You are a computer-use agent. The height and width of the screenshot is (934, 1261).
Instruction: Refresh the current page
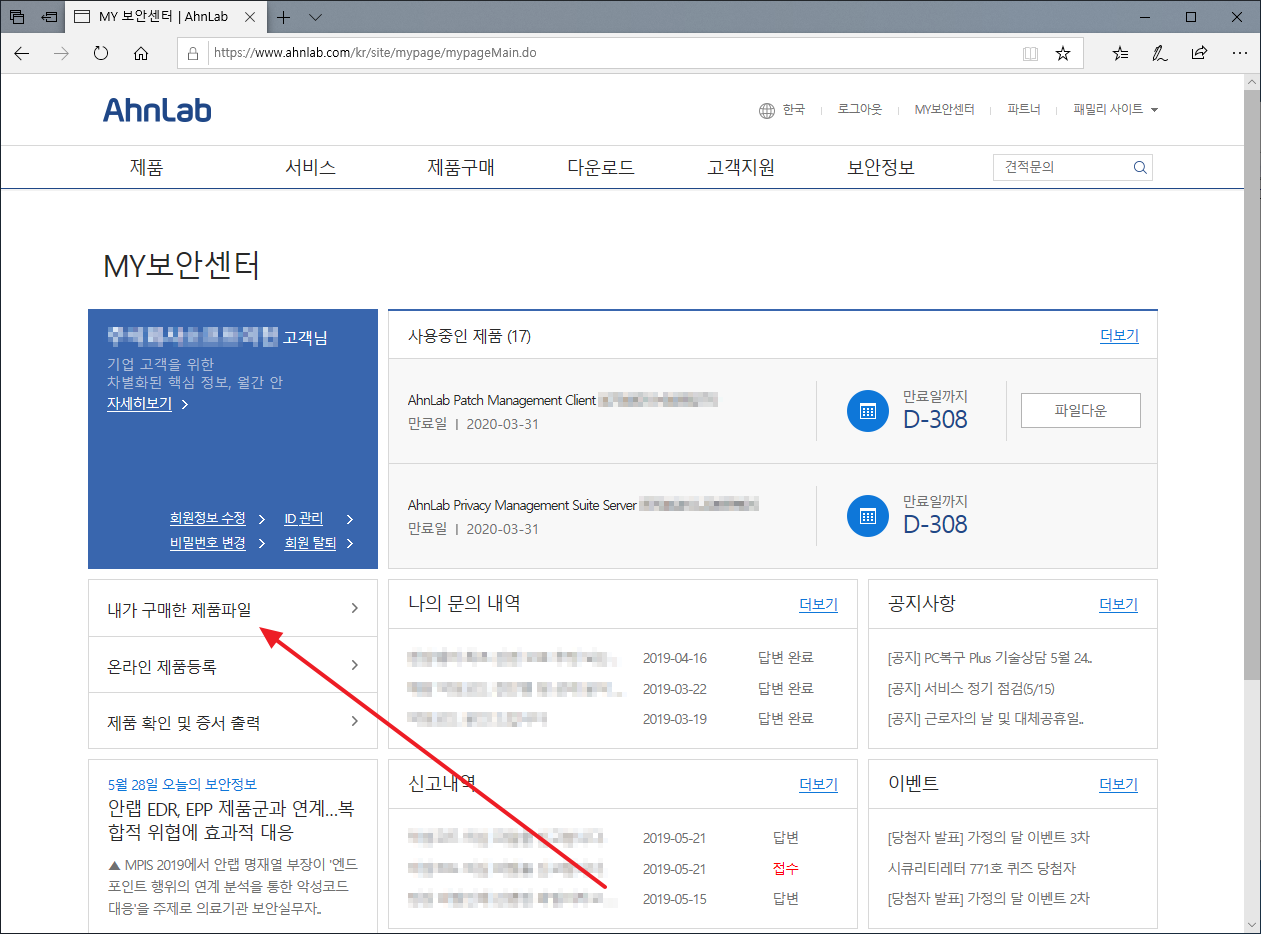tap(101, 53)
